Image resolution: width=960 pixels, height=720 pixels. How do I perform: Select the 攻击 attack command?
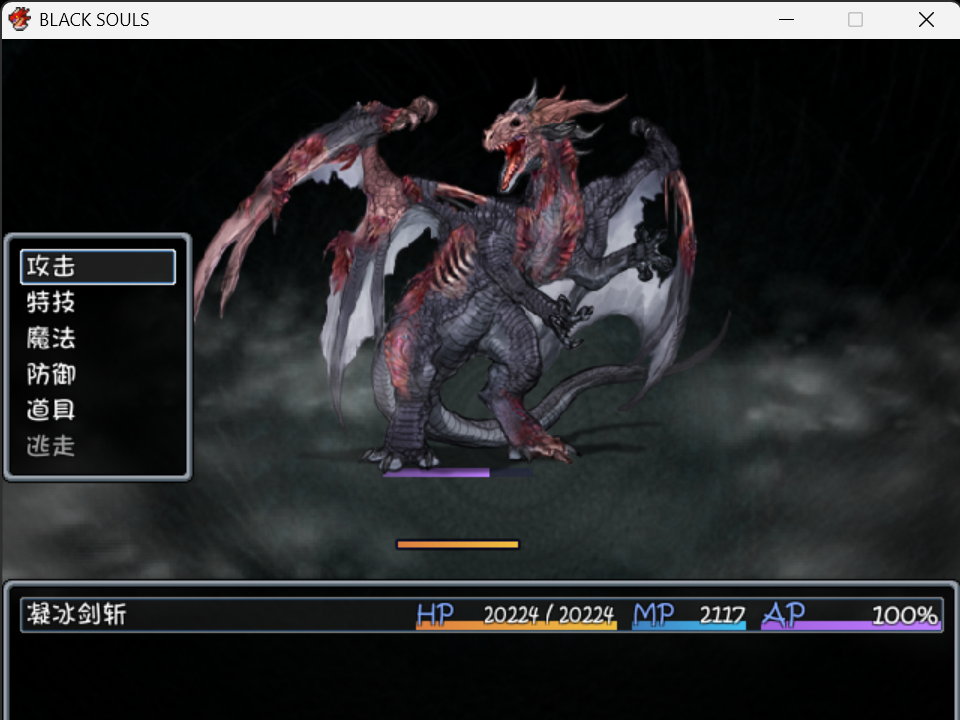(x=98, y=267)
